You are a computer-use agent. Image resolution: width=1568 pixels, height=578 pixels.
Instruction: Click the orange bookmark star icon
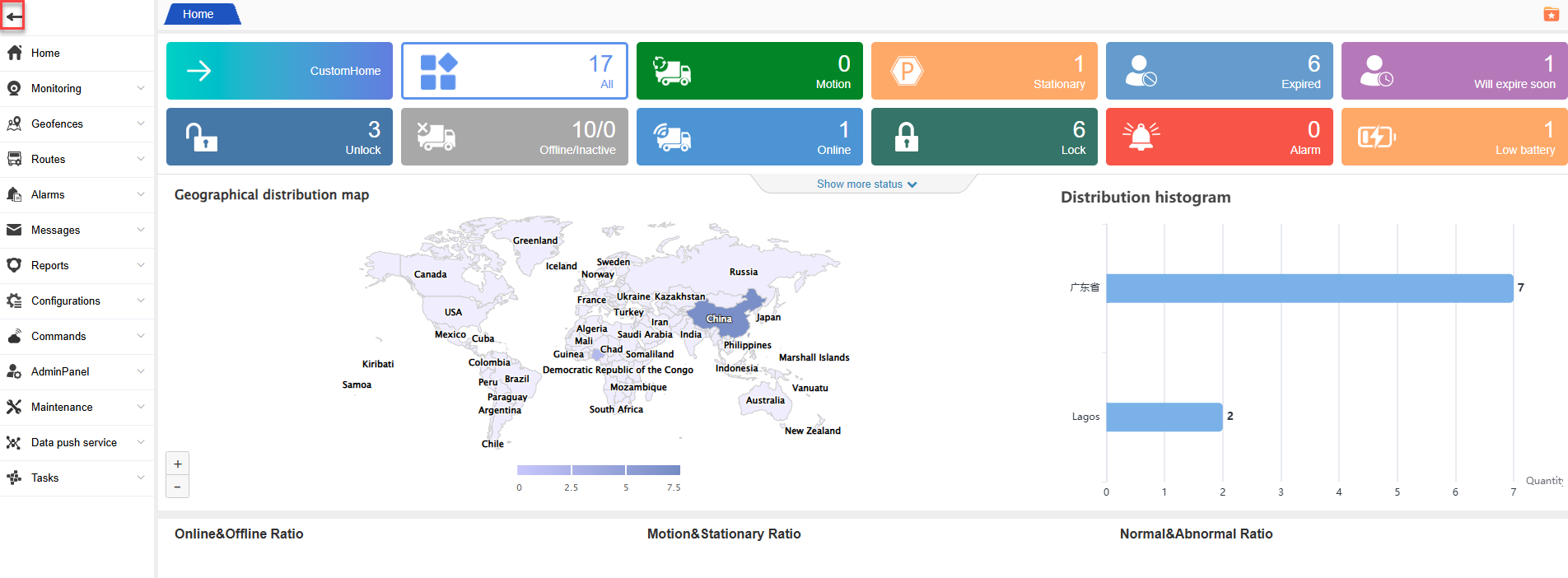[x=1551, y=14]
